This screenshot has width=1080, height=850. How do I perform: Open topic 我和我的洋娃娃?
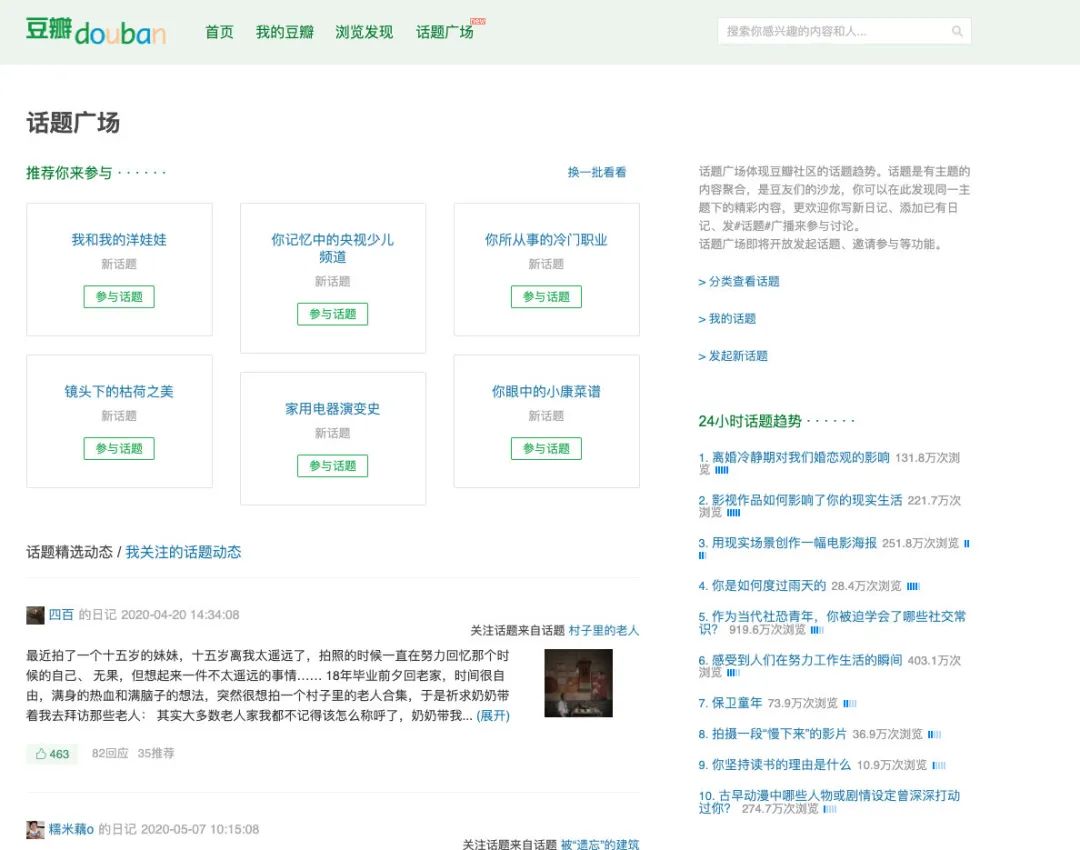click(x=119, y=240)
